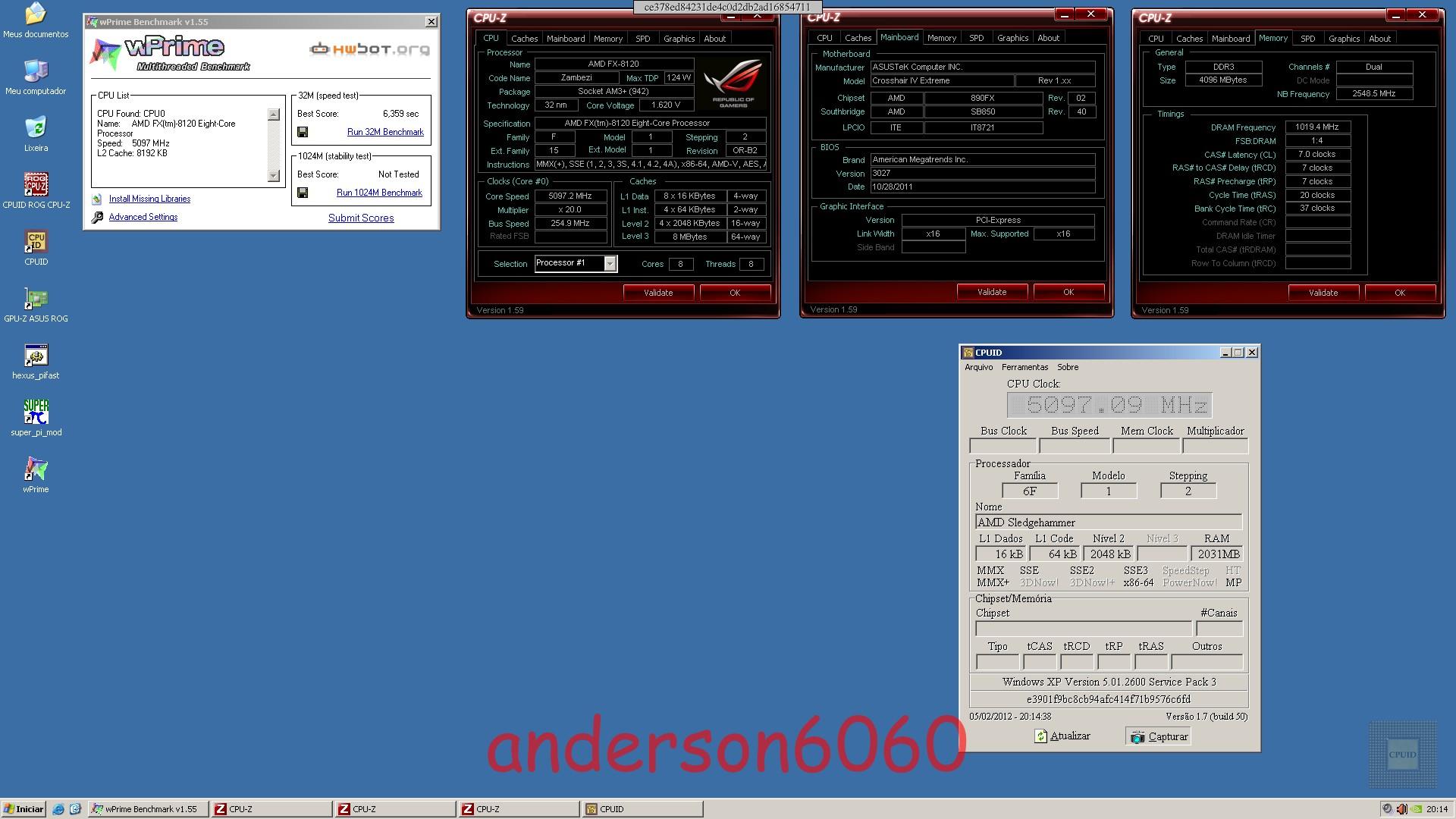Click the volume icon in system tray

pos(1401,809)
